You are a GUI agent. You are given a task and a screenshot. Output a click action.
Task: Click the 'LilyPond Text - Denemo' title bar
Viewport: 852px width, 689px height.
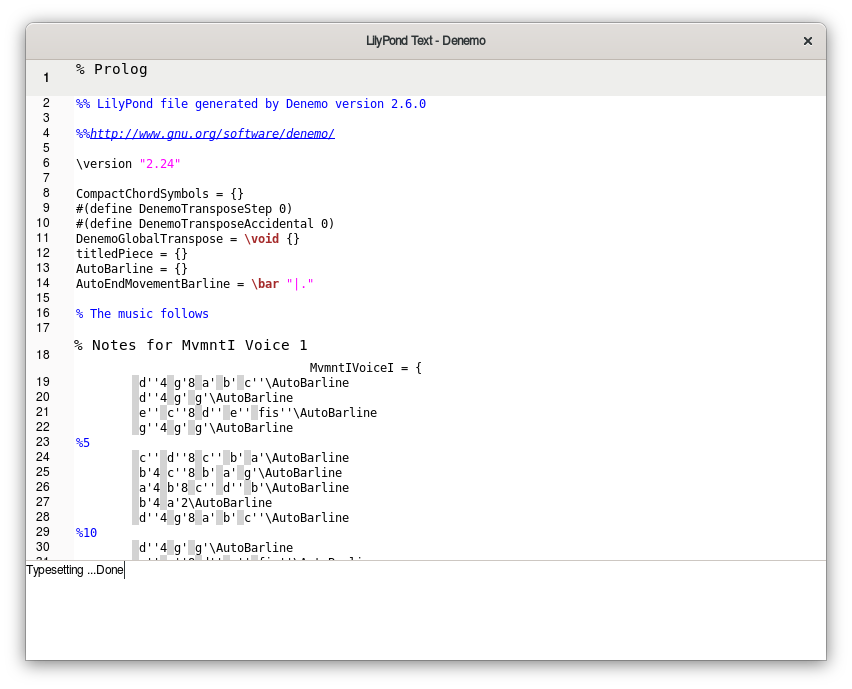tap(426, 41)
